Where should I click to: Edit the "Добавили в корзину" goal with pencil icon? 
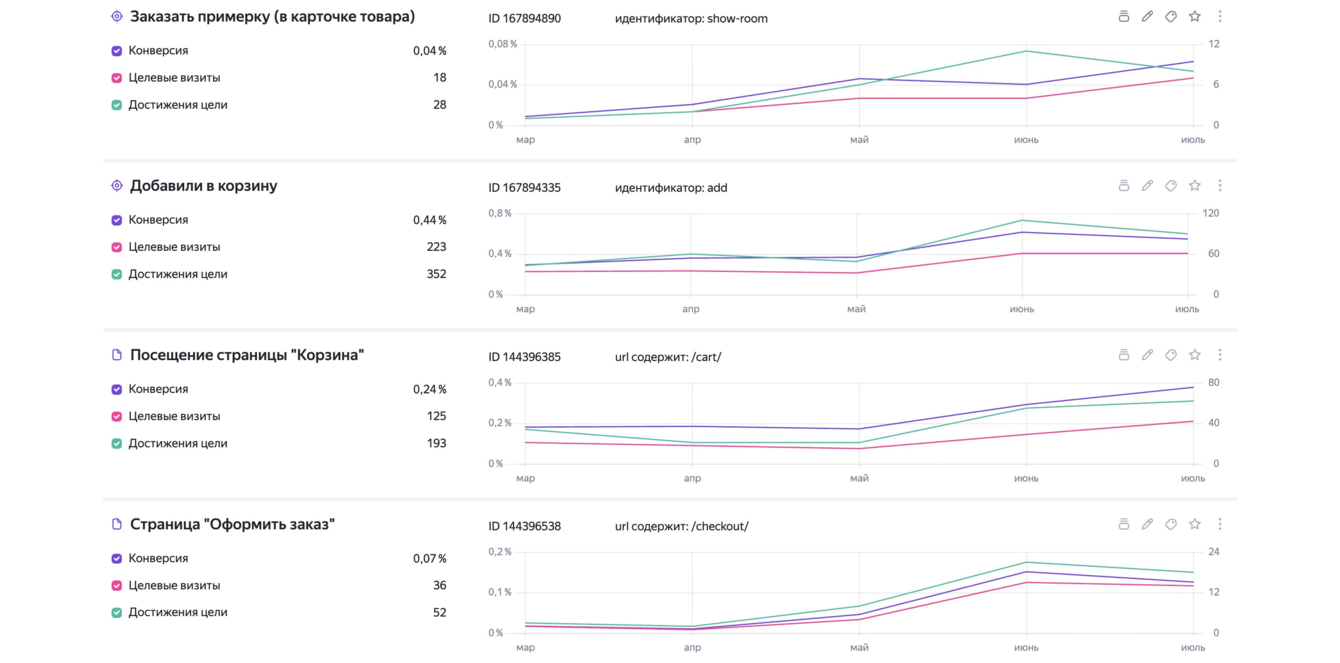pyautogui.click(x=1147, y=186)
